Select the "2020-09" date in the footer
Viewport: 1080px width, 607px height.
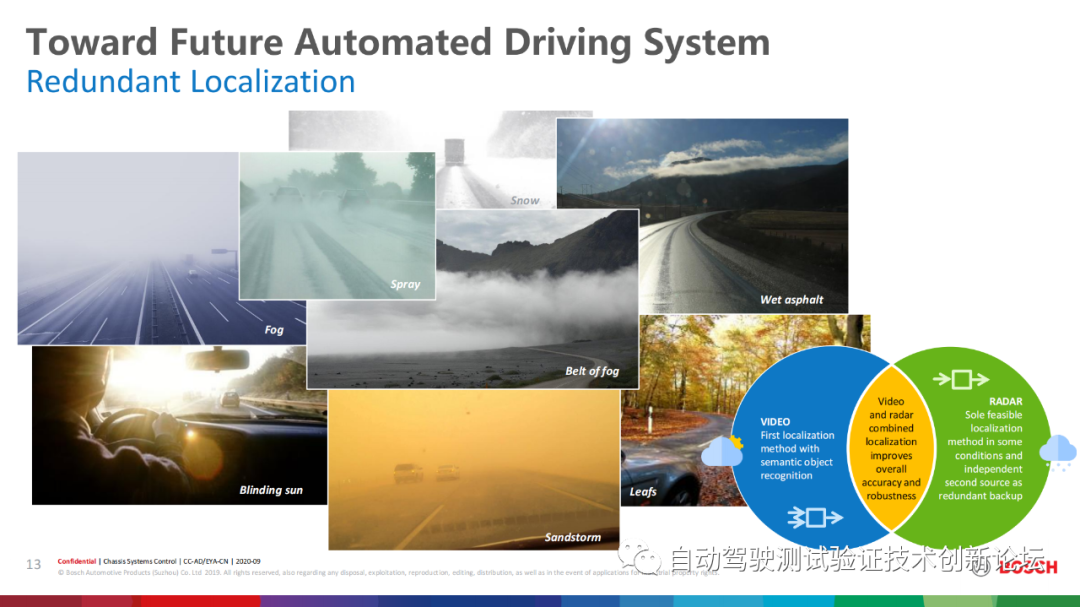[248, 562]
